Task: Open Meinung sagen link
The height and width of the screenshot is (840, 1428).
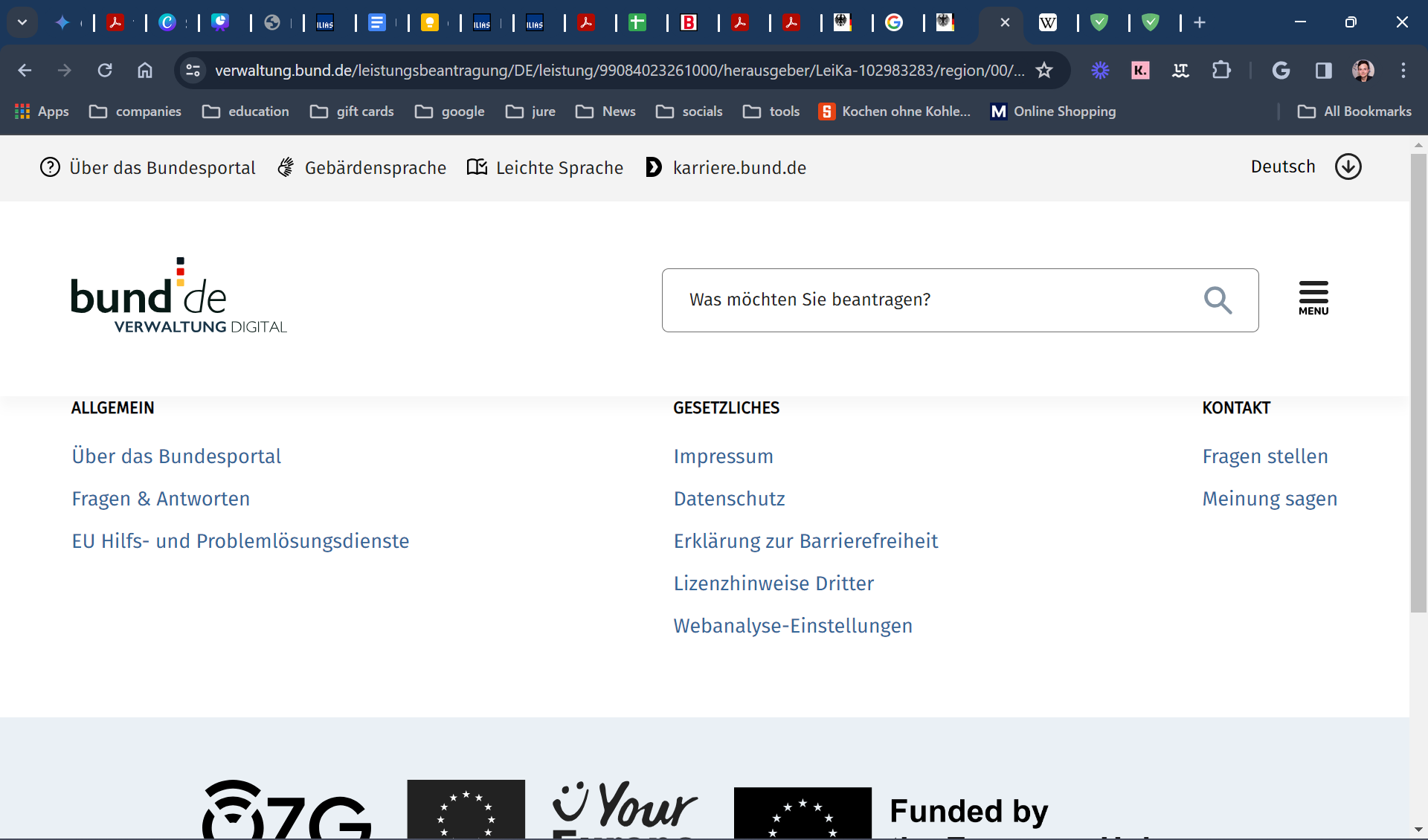Action: (1270, 499)
